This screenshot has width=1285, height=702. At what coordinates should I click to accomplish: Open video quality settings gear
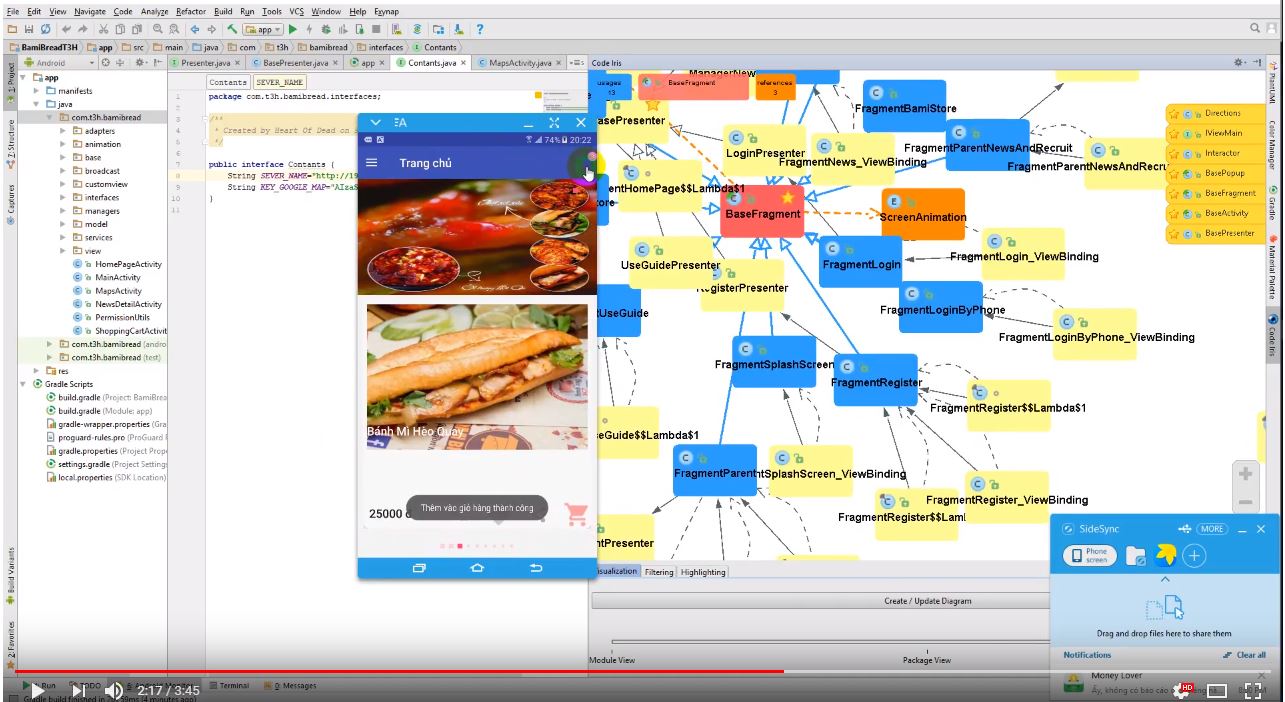(1181, 690)
